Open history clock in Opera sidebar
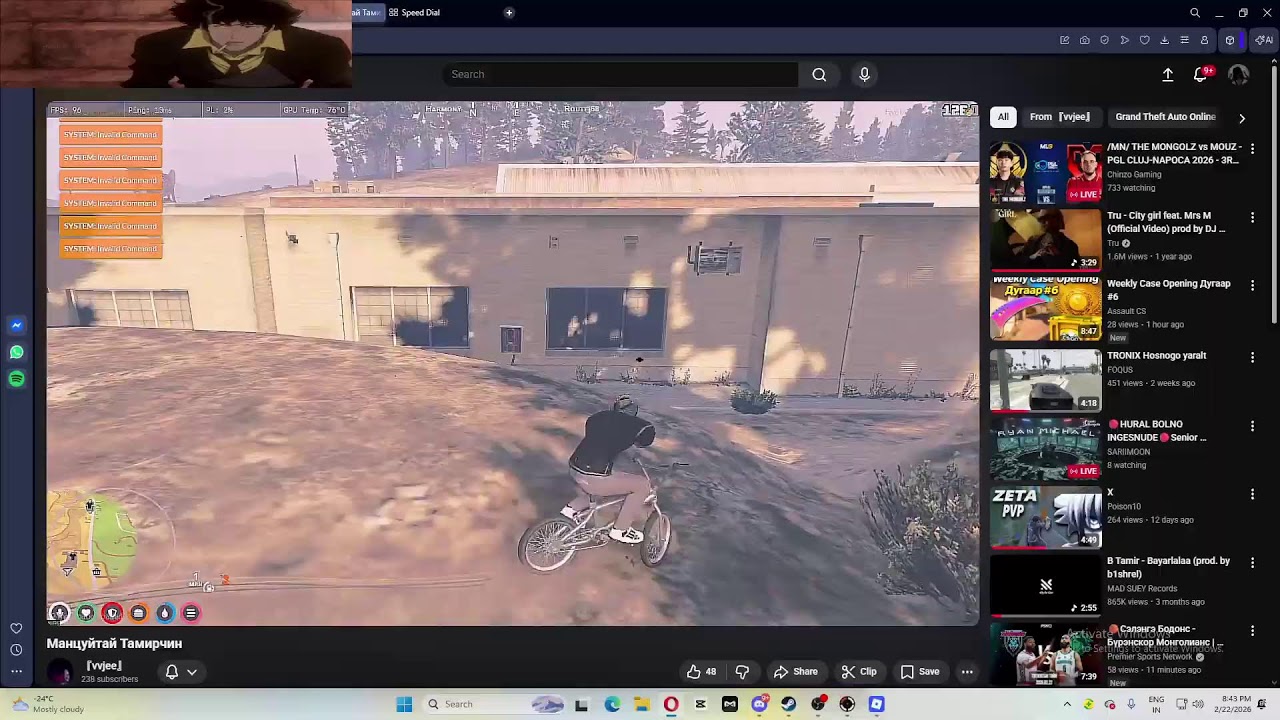Viewport: 1280px width, 720px height. [x=16, y=650]
